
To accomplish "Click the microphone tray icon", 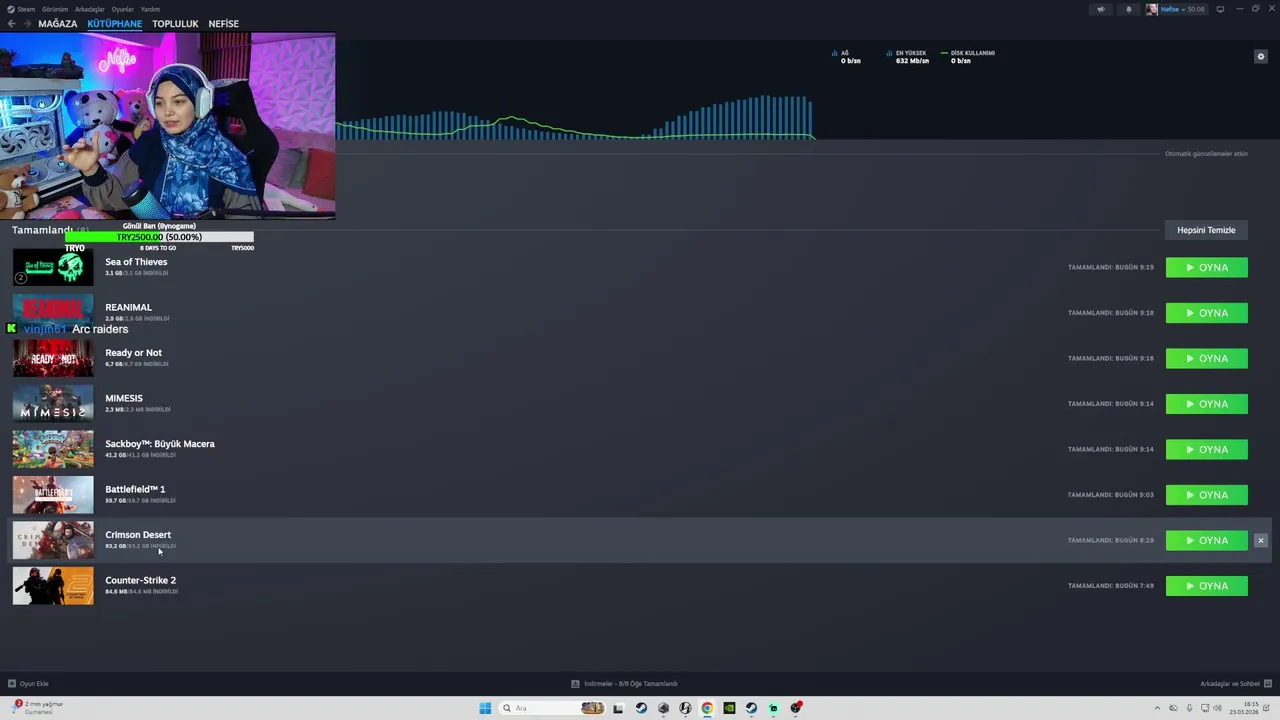I will coord(1189,708).
